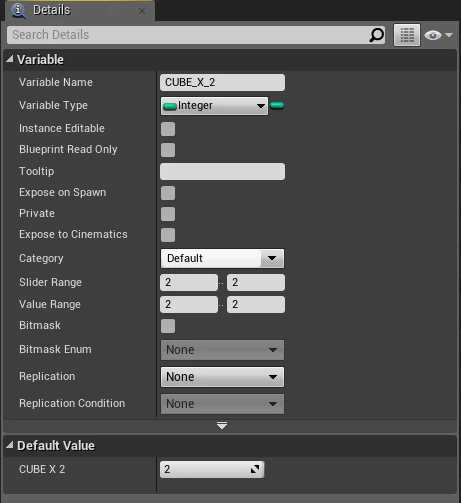
Task: Click the CUBE X 2 default value box
Action: tap(212, 469)
